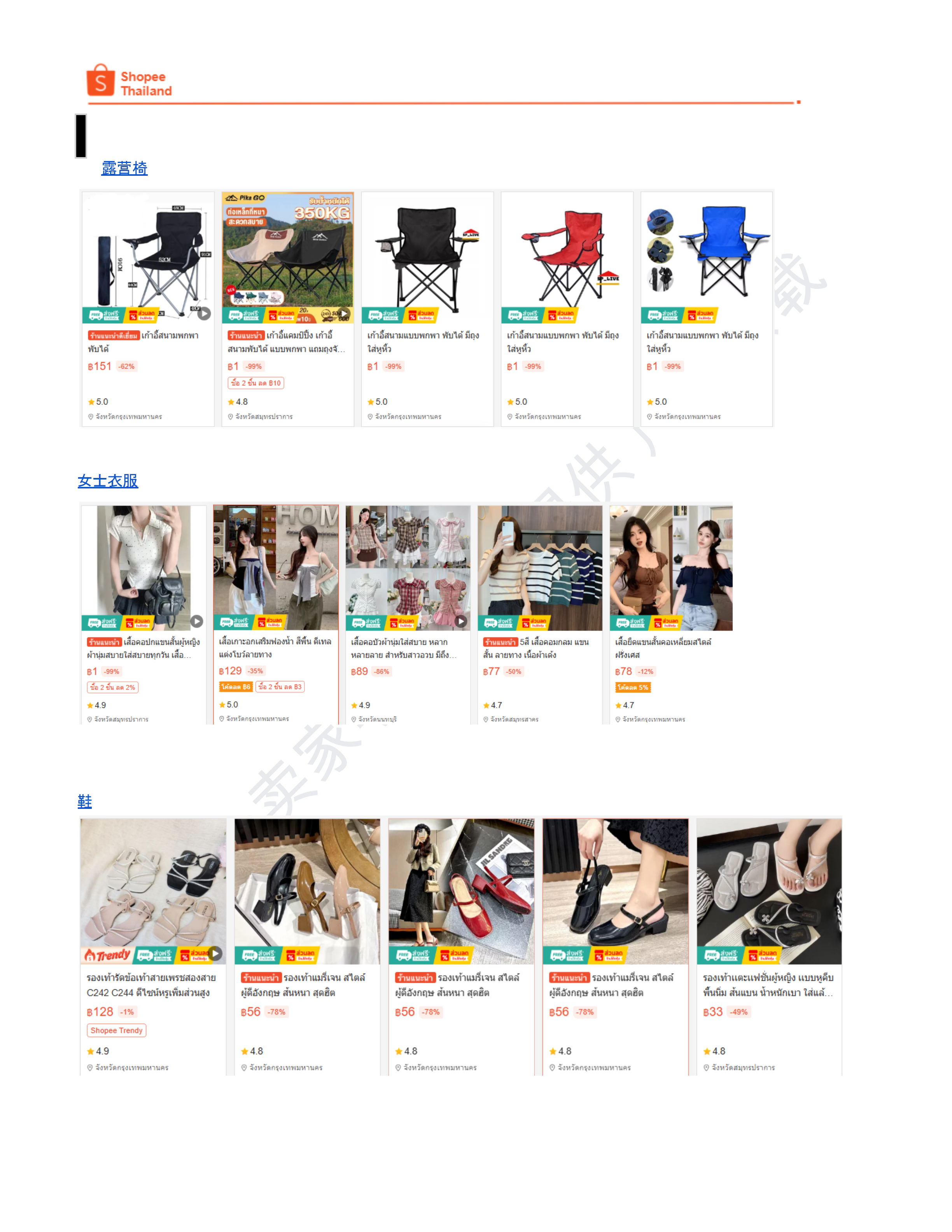Play video on first black camping chair
952x1232 pixels.
tap(204, 314)
